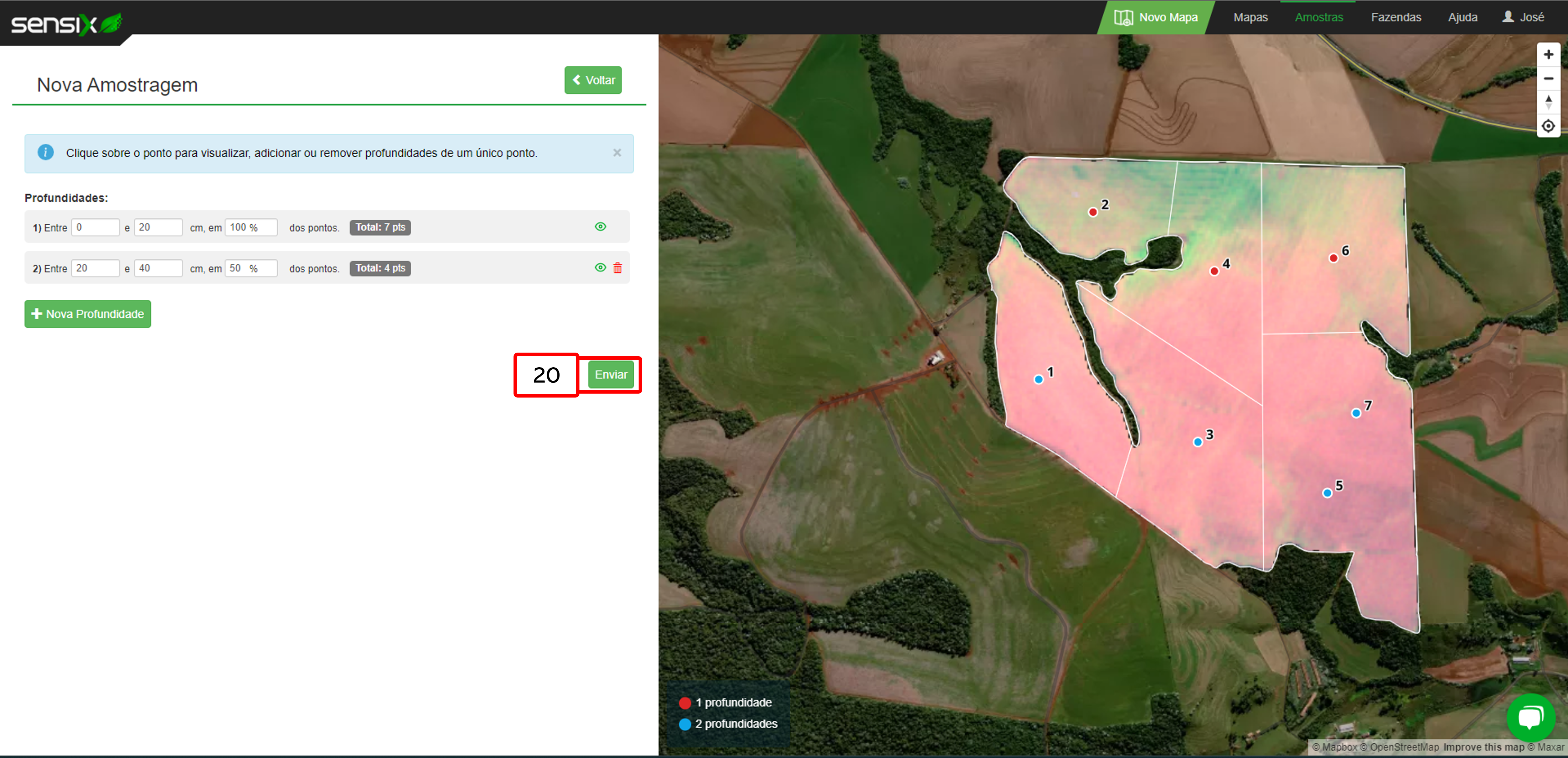Viewport: 1568px width, 758px height.
Task: Click the info icon in alert
Action: [x=46, y=152]
